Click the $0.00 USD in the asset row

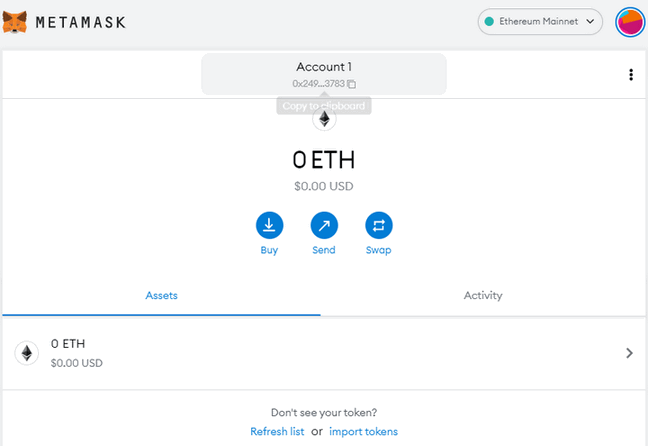pos(76,363)
